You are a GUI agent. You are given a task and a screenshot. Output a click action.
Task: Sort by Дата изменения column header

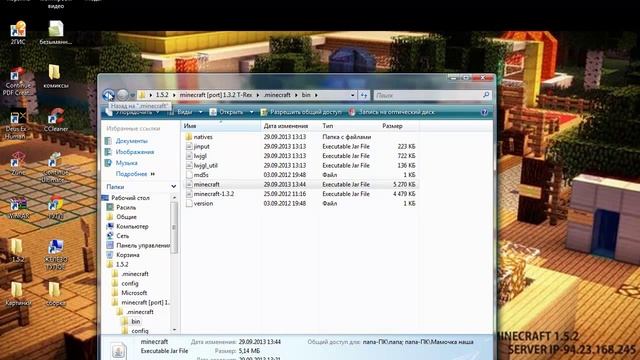[x=290, y=126]
